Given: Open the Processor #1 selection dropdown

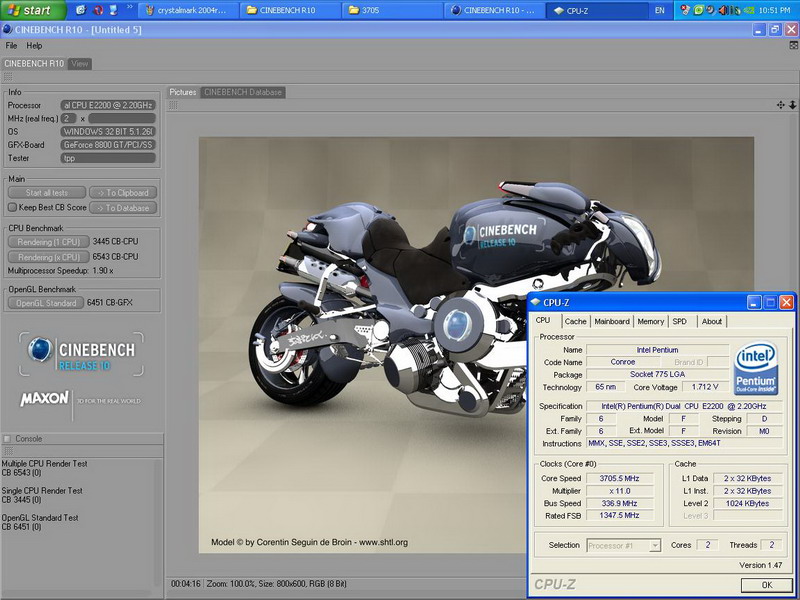Looking at the screenshot, I should 623,545.
